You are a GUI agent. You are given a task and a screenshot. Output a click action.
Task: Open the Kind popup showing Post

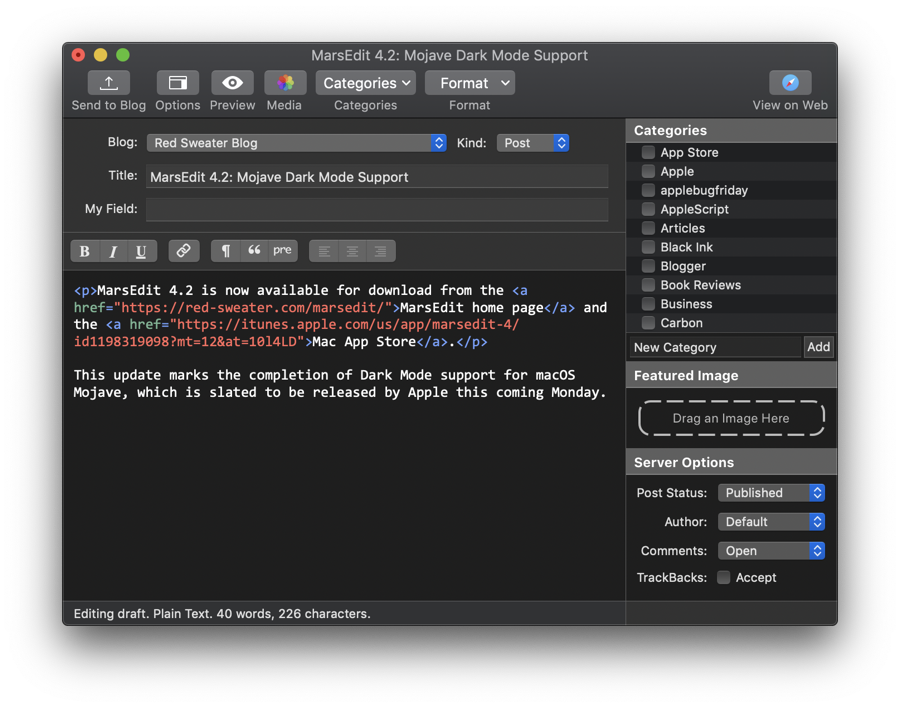click(x=533, y=143)
